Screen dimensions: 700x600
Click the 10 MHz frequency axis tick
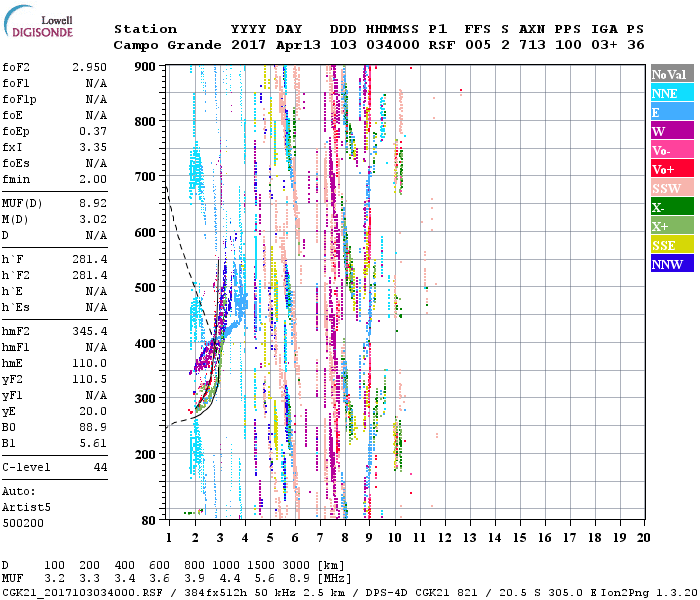tap(395, 537)
